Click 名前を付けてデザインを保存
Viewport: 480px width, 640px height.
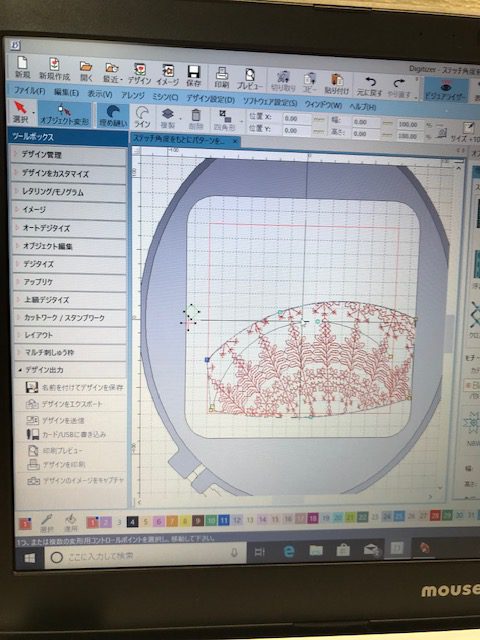click(74, 387)
